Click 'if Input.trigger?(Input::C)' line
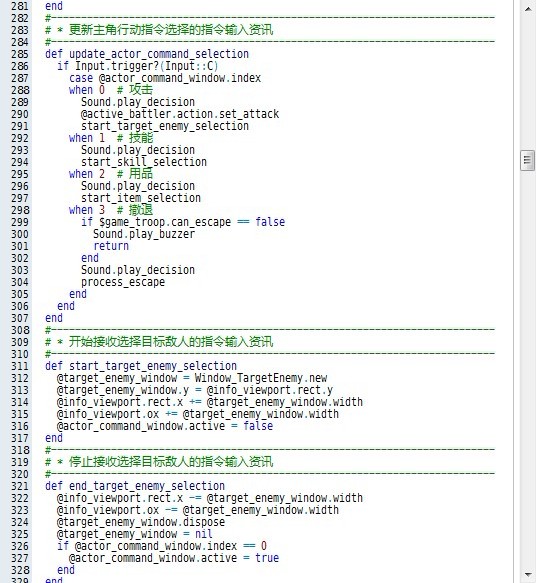 coord(138,66)
